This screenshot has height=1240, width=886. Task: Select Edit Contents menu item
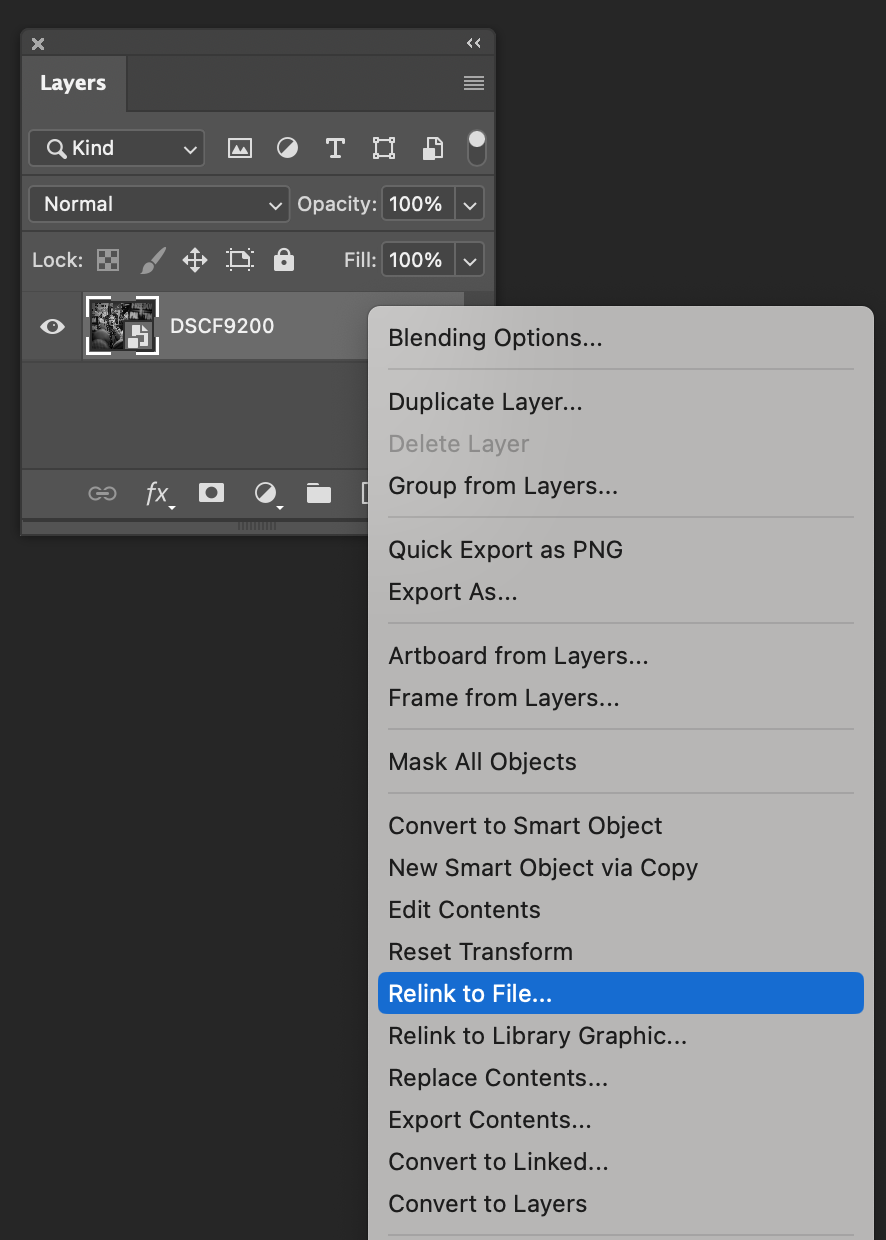pyautogui.click(x=621, y=910)
